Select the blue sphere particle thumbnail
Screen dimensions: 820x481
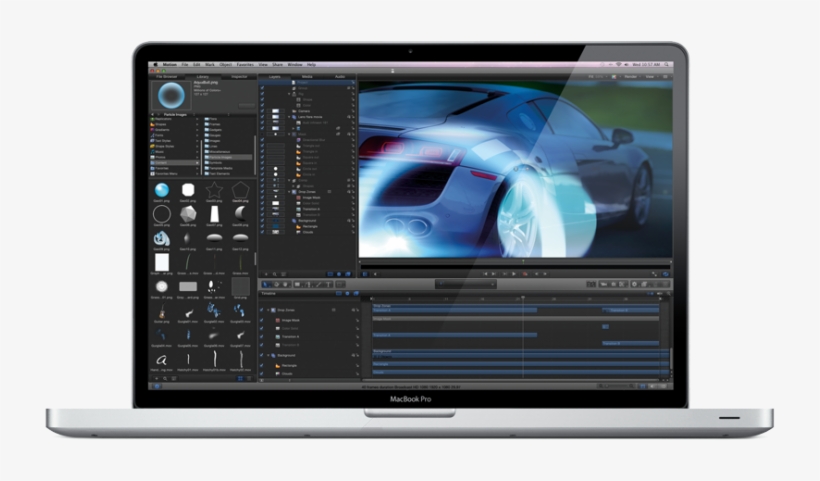pos(162,190)
